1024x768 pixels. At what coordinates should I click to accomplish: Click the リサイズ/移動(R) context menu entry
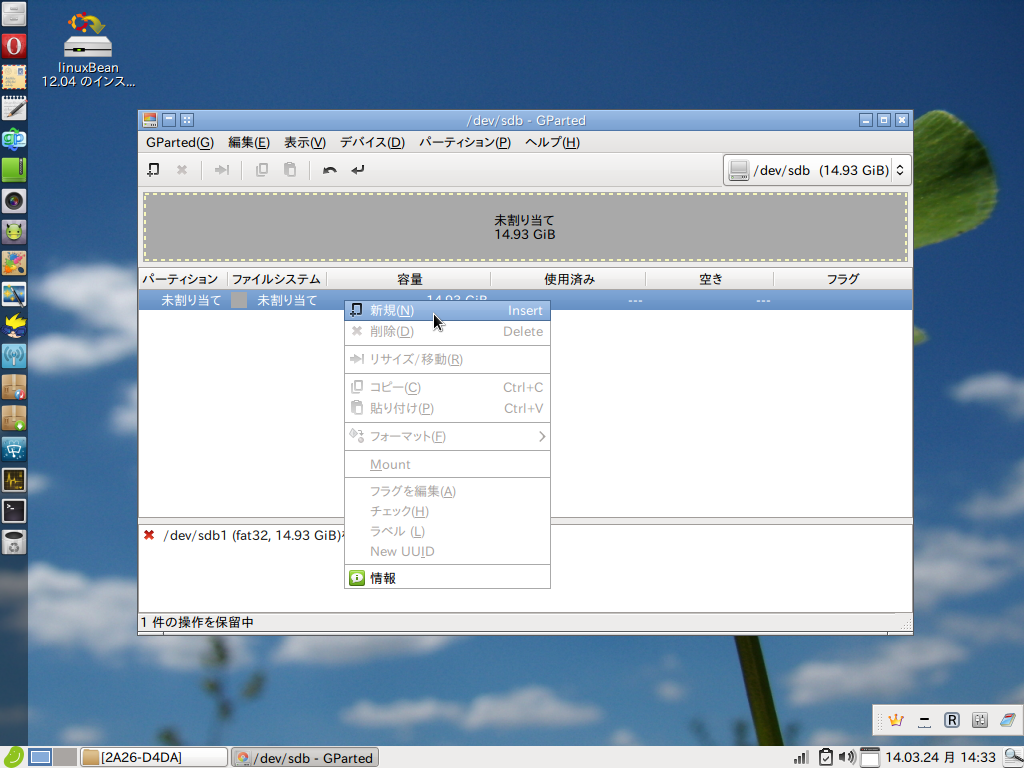447,359
